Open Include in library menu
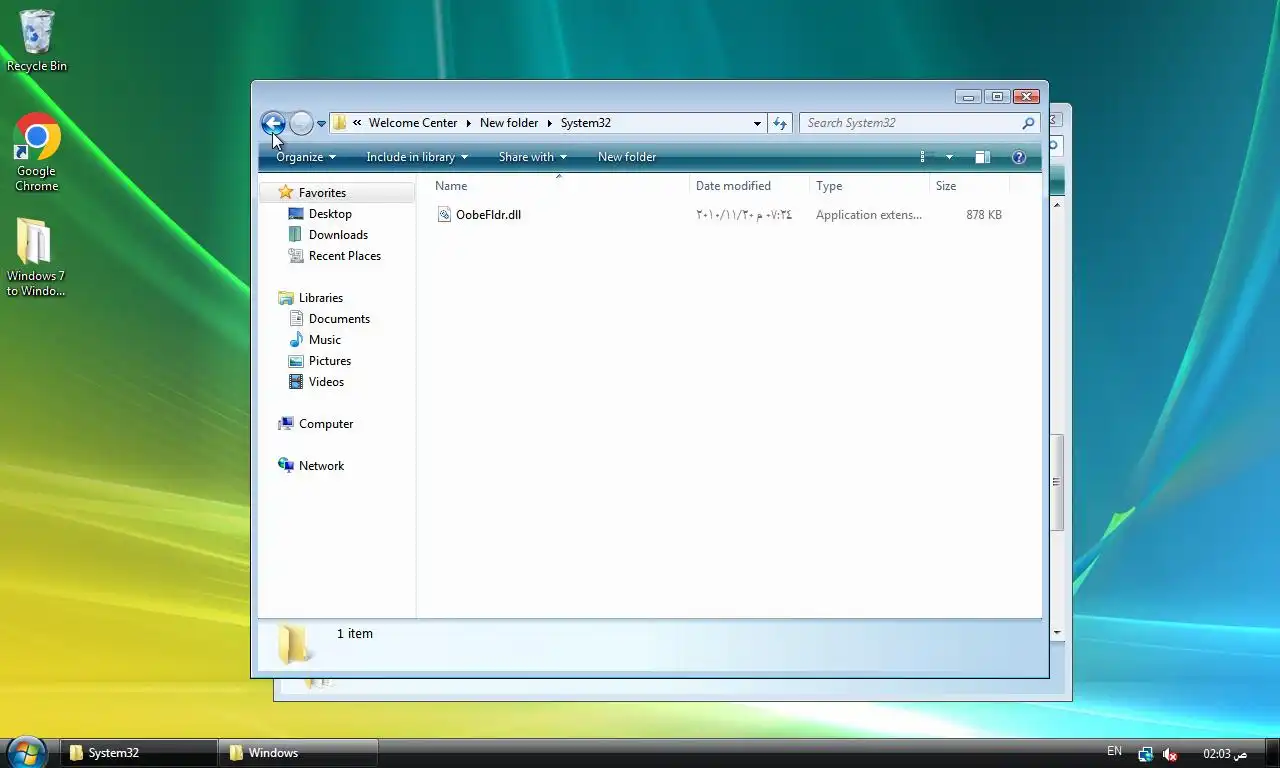The height and width of the screenshot is (768, 1280). (417, 157)
